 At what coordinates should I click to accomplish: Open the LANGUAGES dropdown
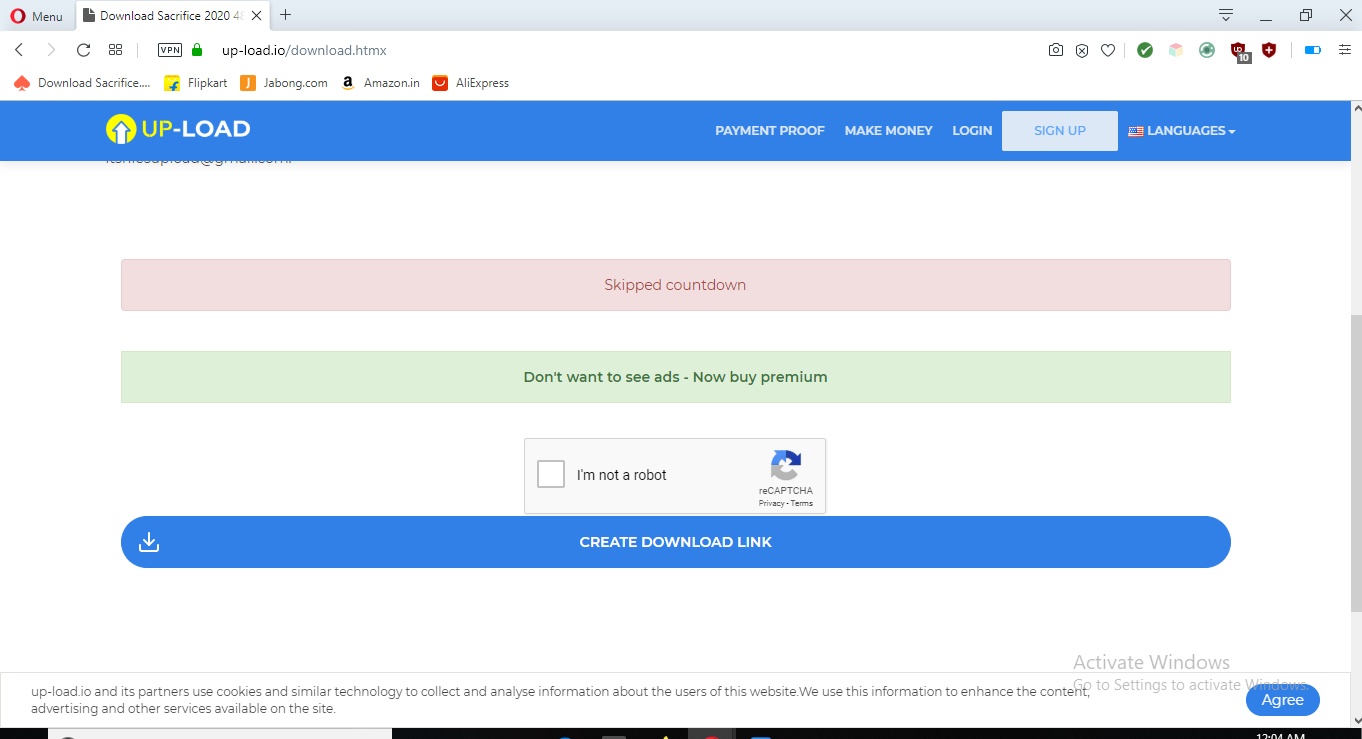point(1182,130)
